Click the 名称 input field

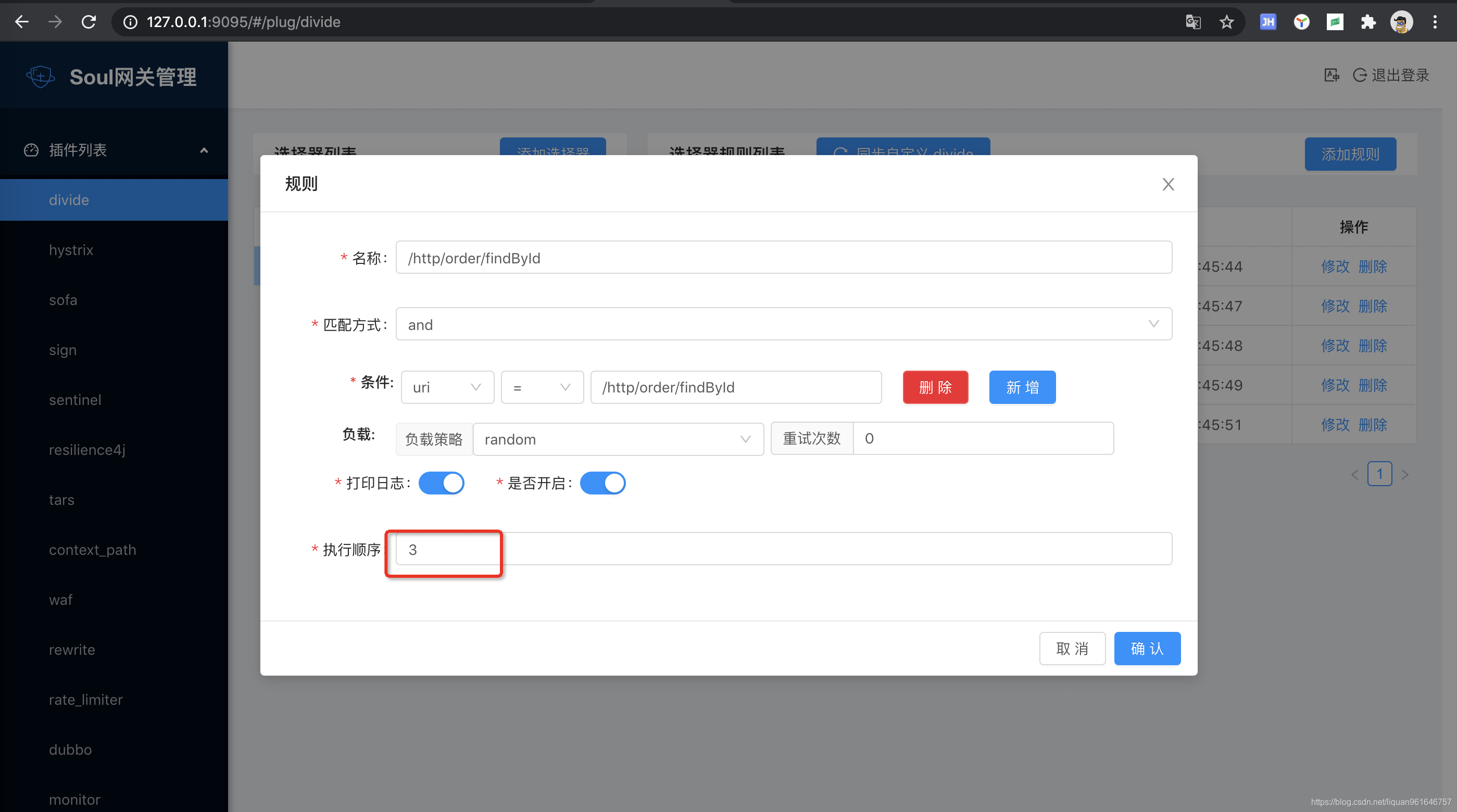(x=784, y=258)
